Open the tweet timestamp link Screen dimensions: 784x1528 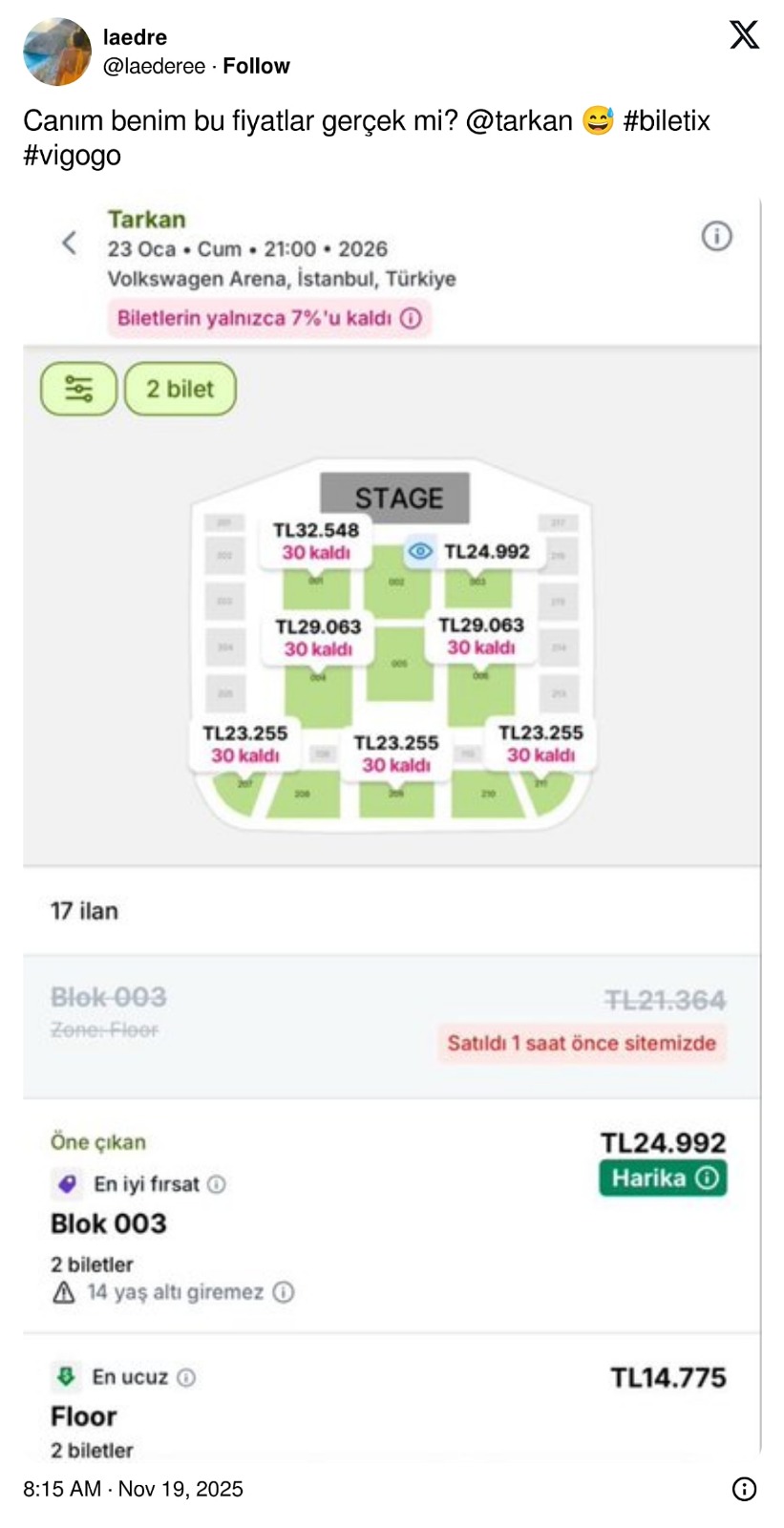coord(133,1489)
